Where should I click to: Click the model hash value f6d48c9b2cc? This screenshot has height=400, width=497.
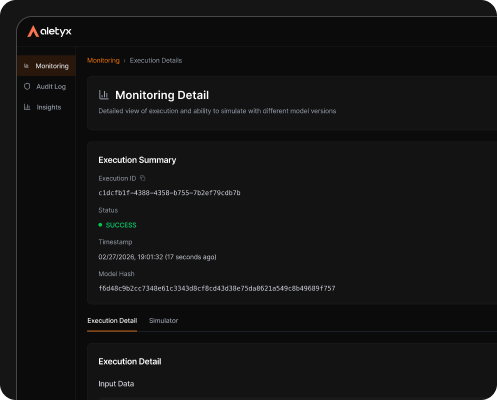point(217,288)
